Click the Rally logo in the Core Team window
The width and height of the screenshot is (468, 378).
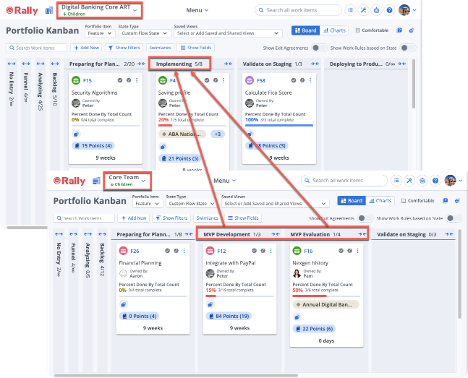tap(69, 181)
